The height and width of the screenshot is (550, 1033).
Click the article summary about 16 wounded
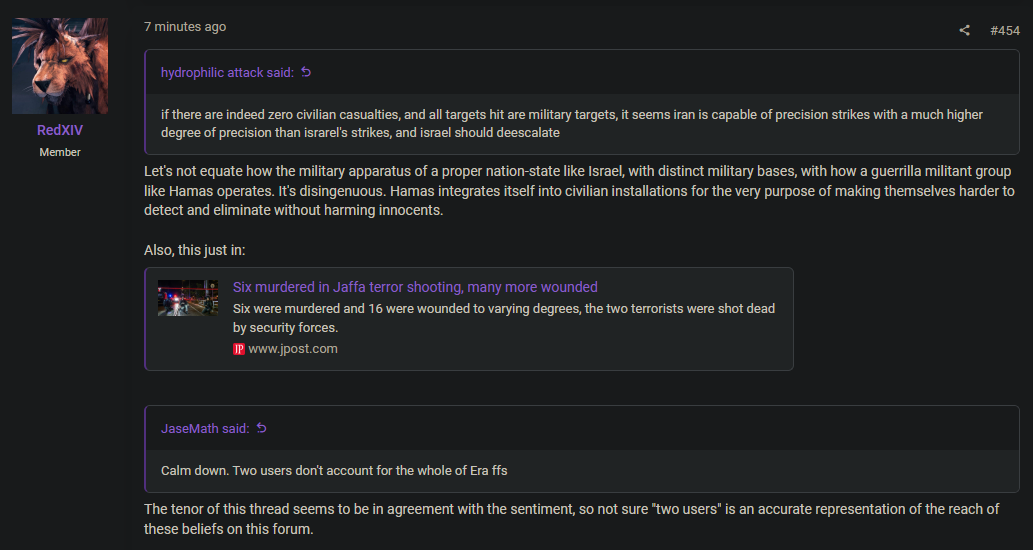pyautogui.click(x=504, y=317)
